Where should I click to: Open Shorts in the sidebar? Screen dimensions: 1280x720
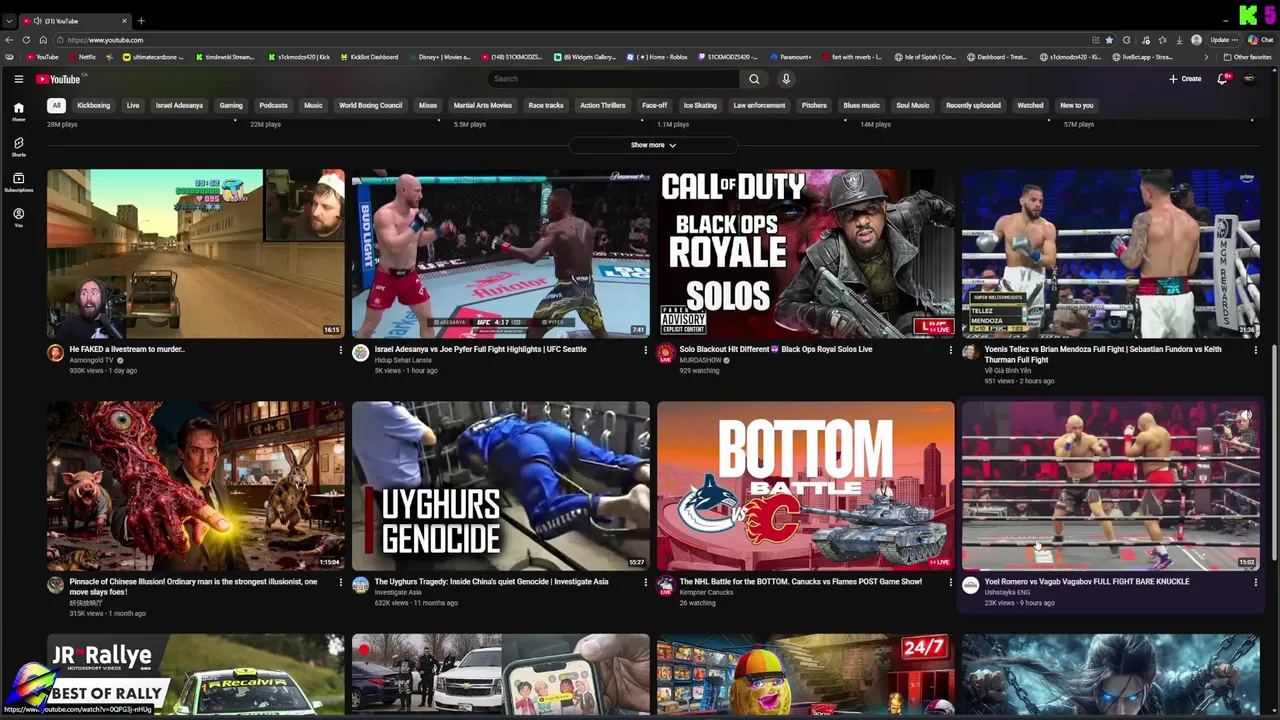[18, 147]
